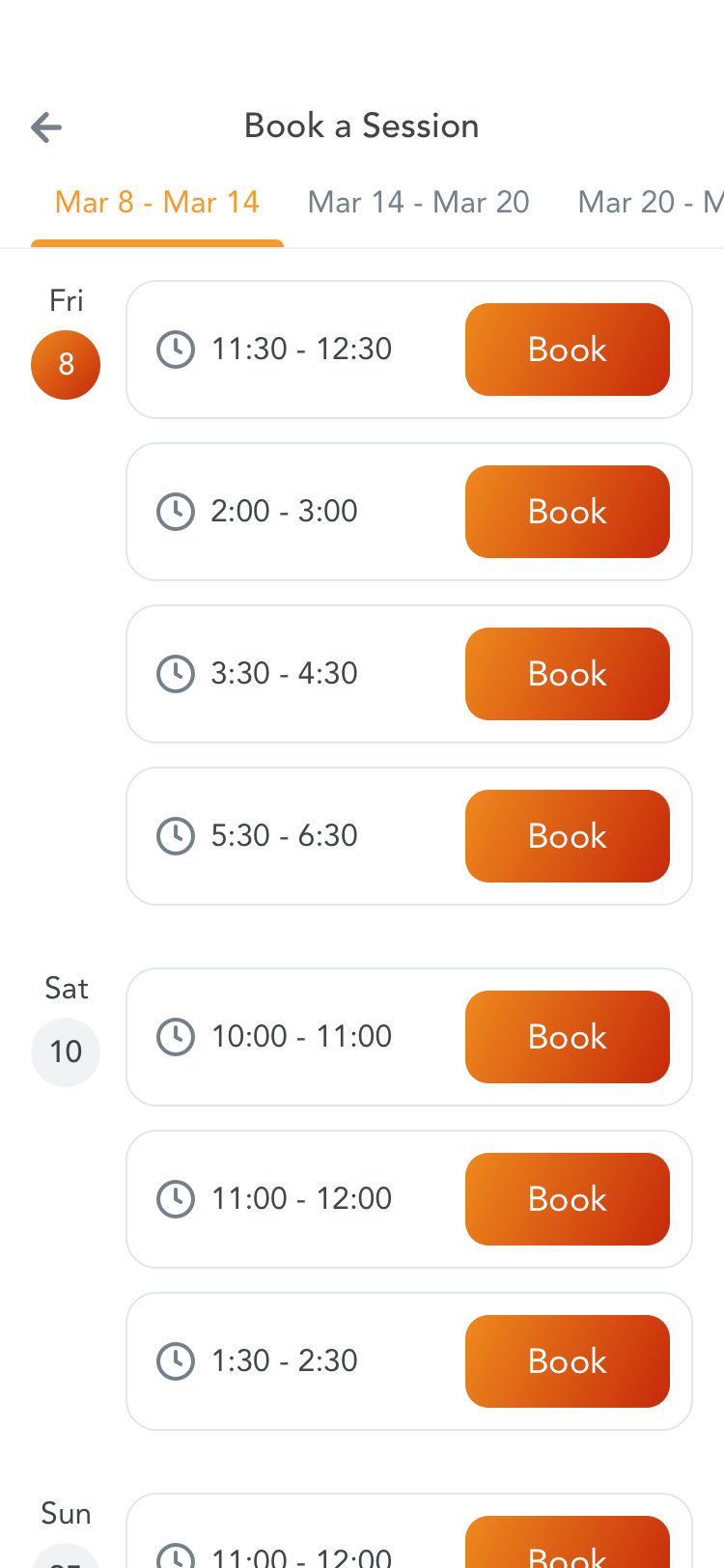724x1568 pixels.
Task: Book the Saturday 10:00 - 11:00 session
Action: (567, 1037)
